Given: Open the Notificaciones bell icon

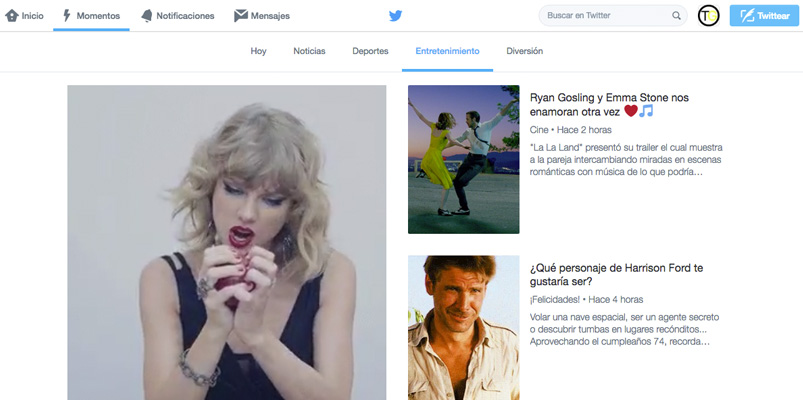Looking at the screenshot, I should [x=147, y=16].
